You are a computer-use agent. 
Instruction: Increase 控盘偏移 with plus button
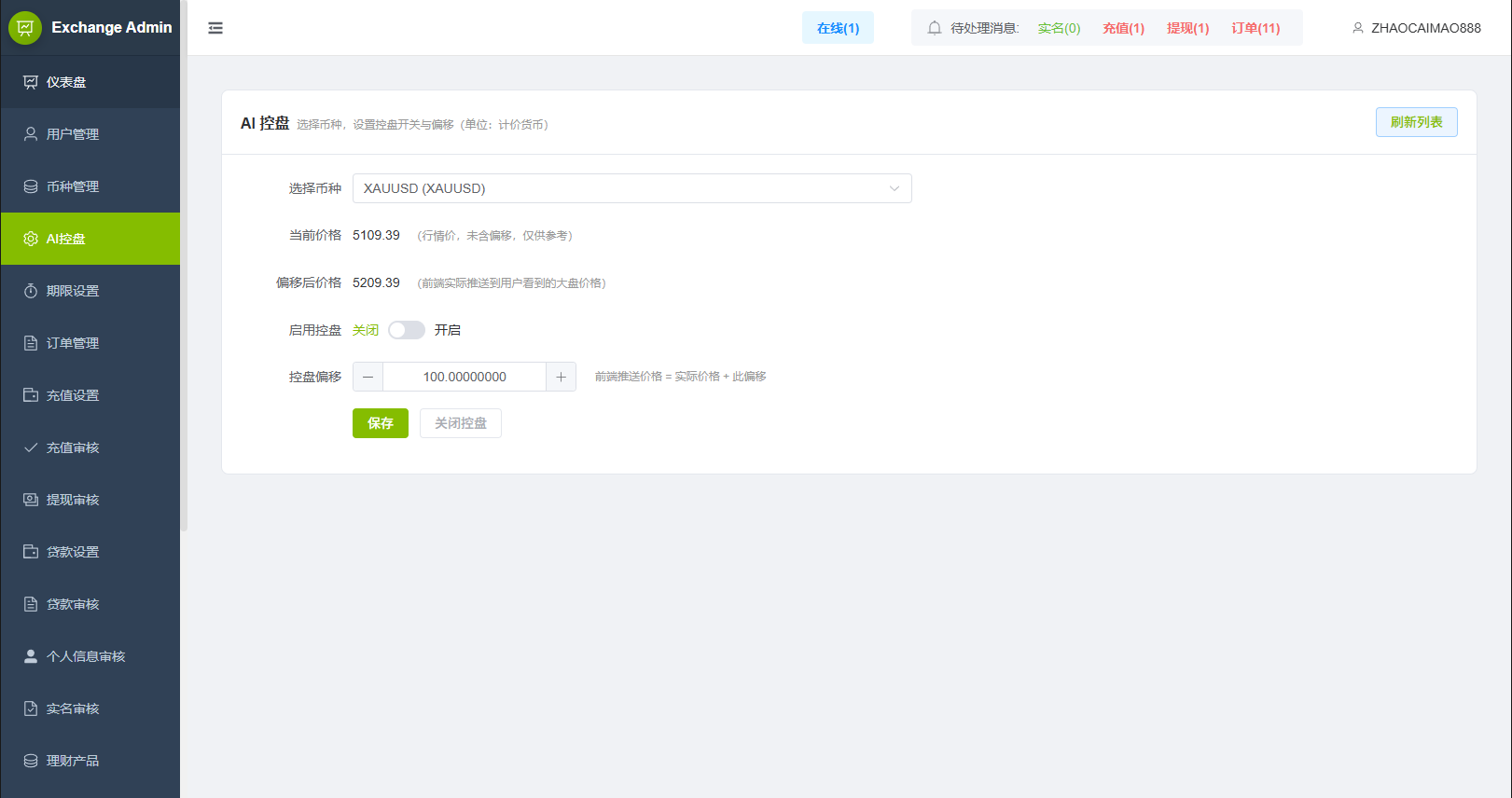click(561, 377)
